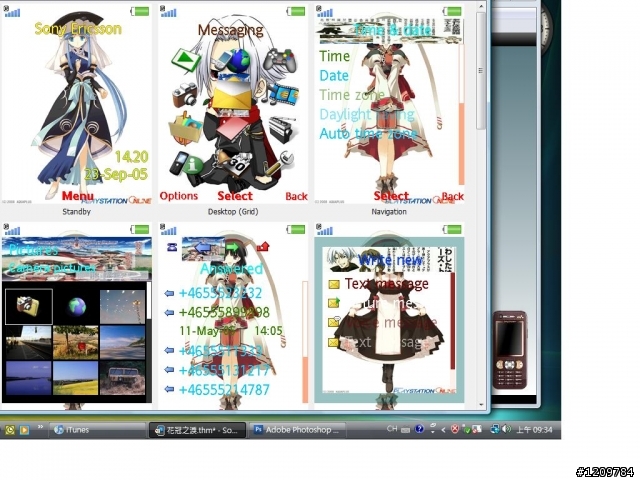Click the CH language indicator
Screen dimensions: 640x480
[392, 429]
